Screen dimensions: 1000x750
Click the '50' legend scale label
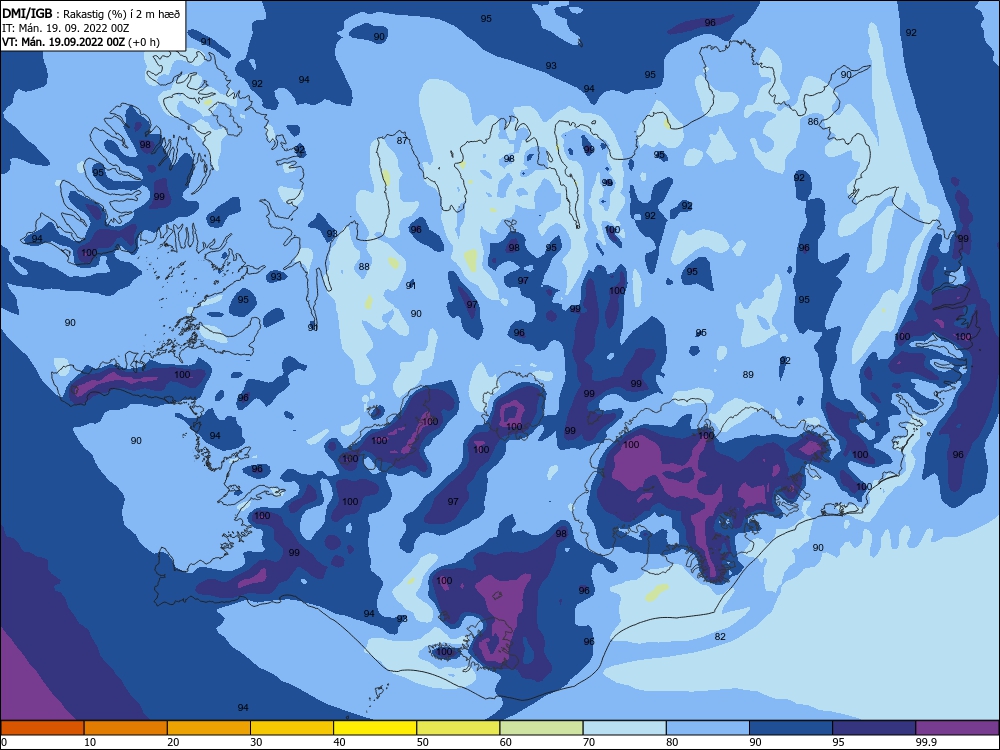coord(422,742)
